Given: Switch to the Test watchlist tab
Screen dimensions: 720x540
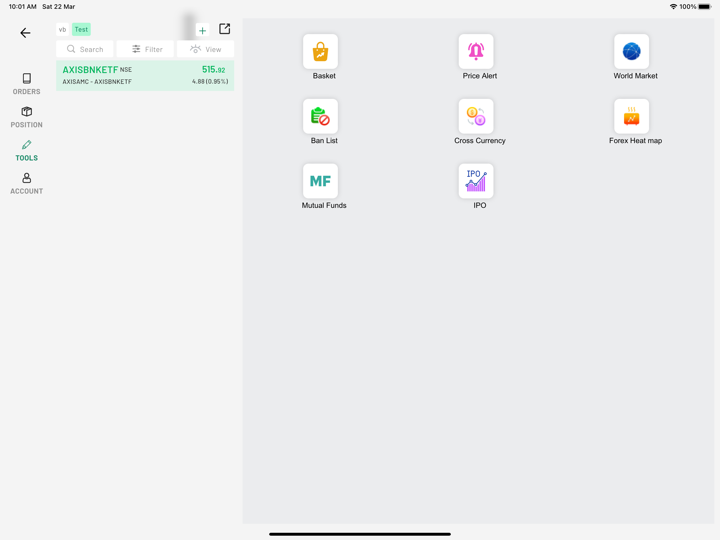Looking at the screenshot, I should pyautogui.click(x=81, y=29).
